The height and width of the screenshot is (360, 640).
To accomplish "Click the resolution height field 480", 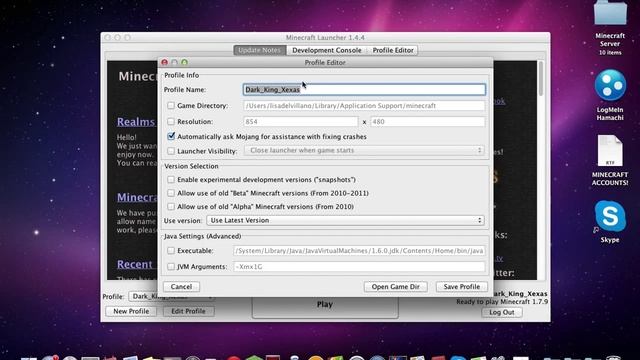I will click(x=428, y=122).
